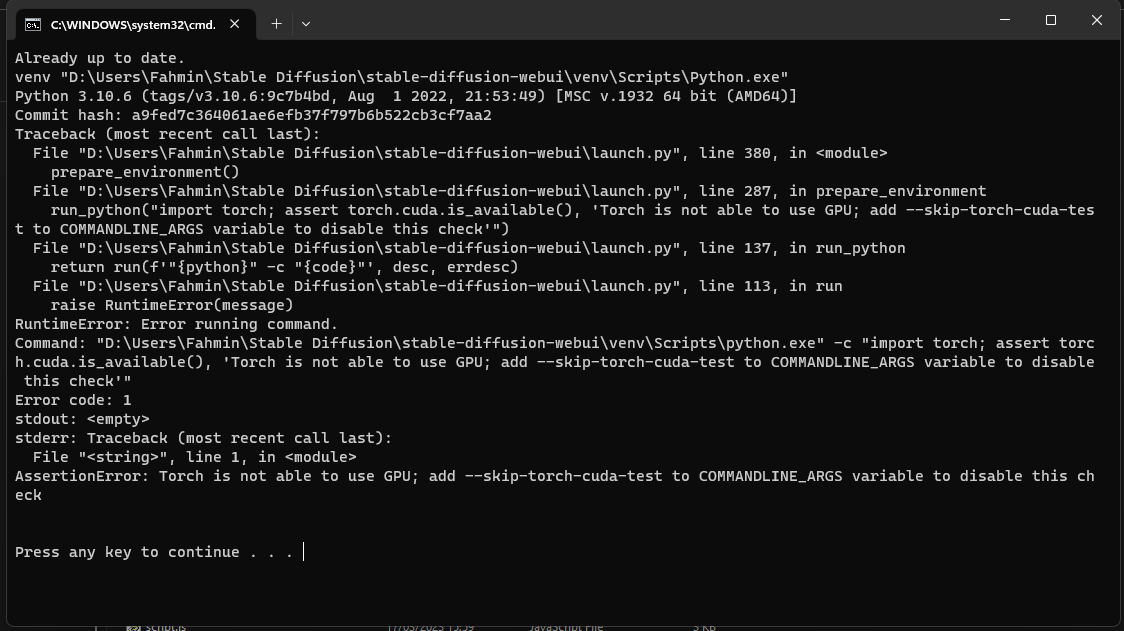
Task: Click the 'RuntimeError: Error running command.' line
Action: [176, 324]
